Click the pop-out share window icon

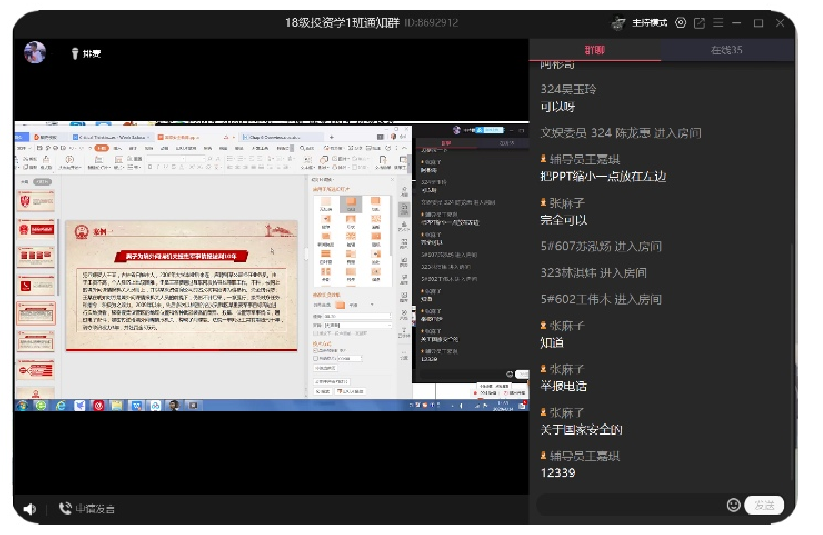[699, 23]
